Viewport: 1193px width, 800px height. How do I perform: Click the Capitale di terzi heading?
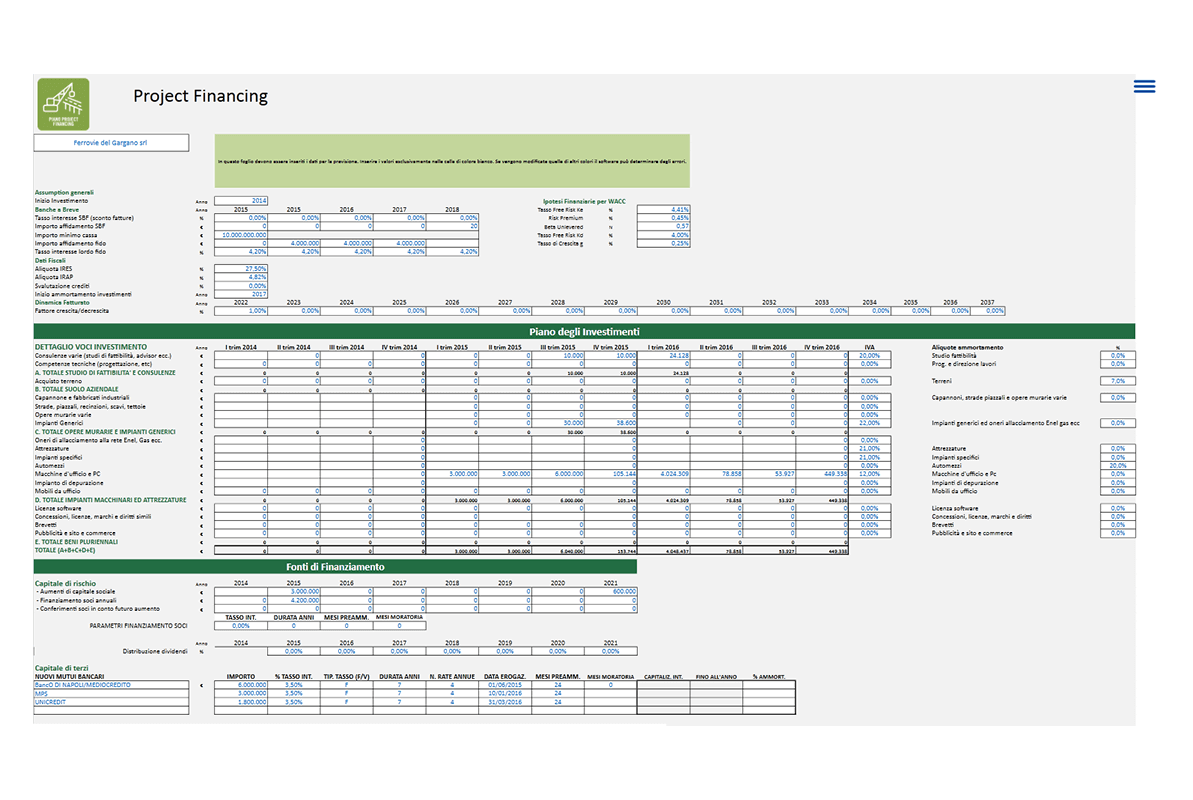[x=62, y=668]
